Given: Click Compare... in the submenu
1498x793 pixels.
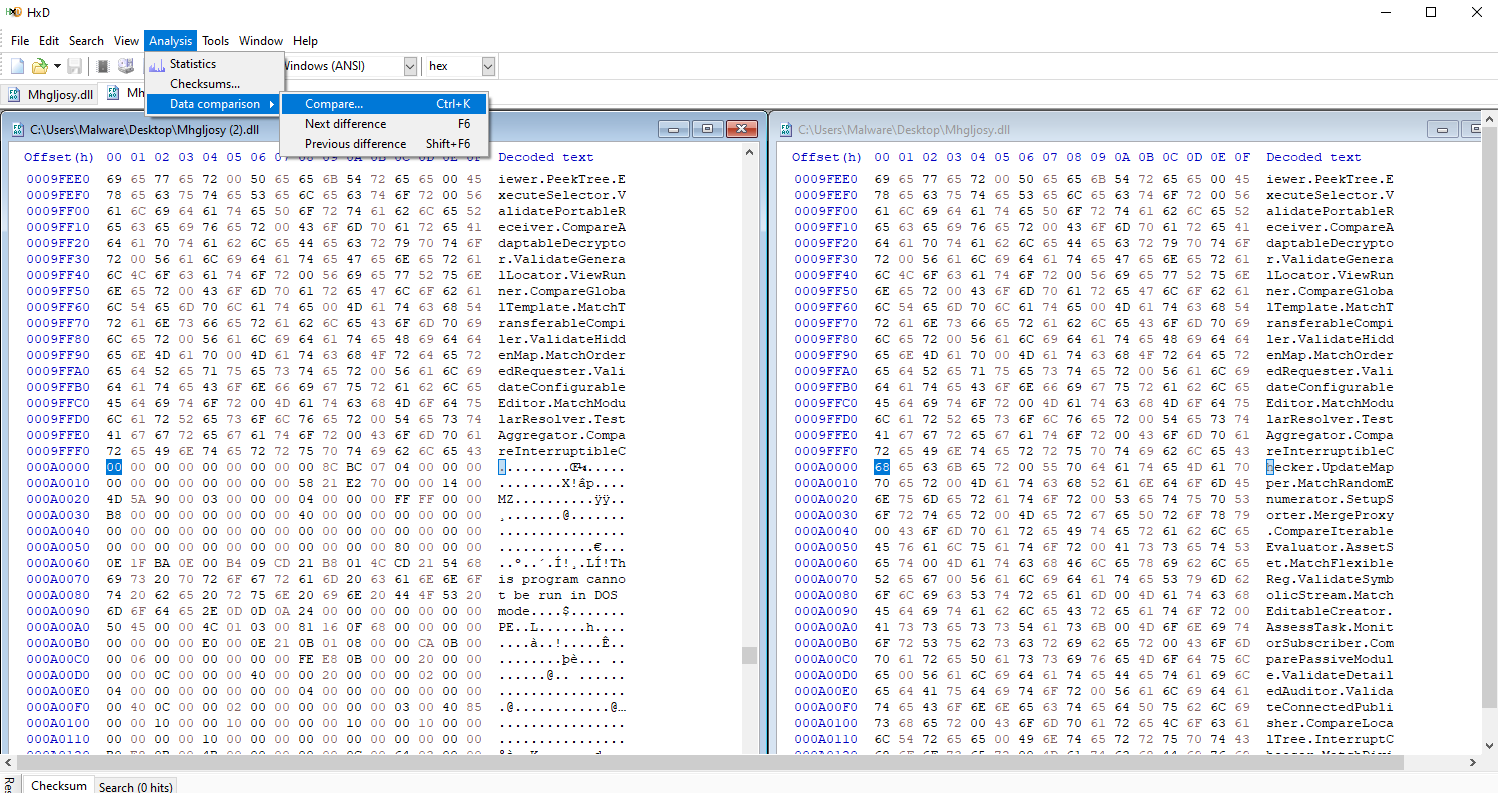Looking at the screenshot, I should (384, 104).
